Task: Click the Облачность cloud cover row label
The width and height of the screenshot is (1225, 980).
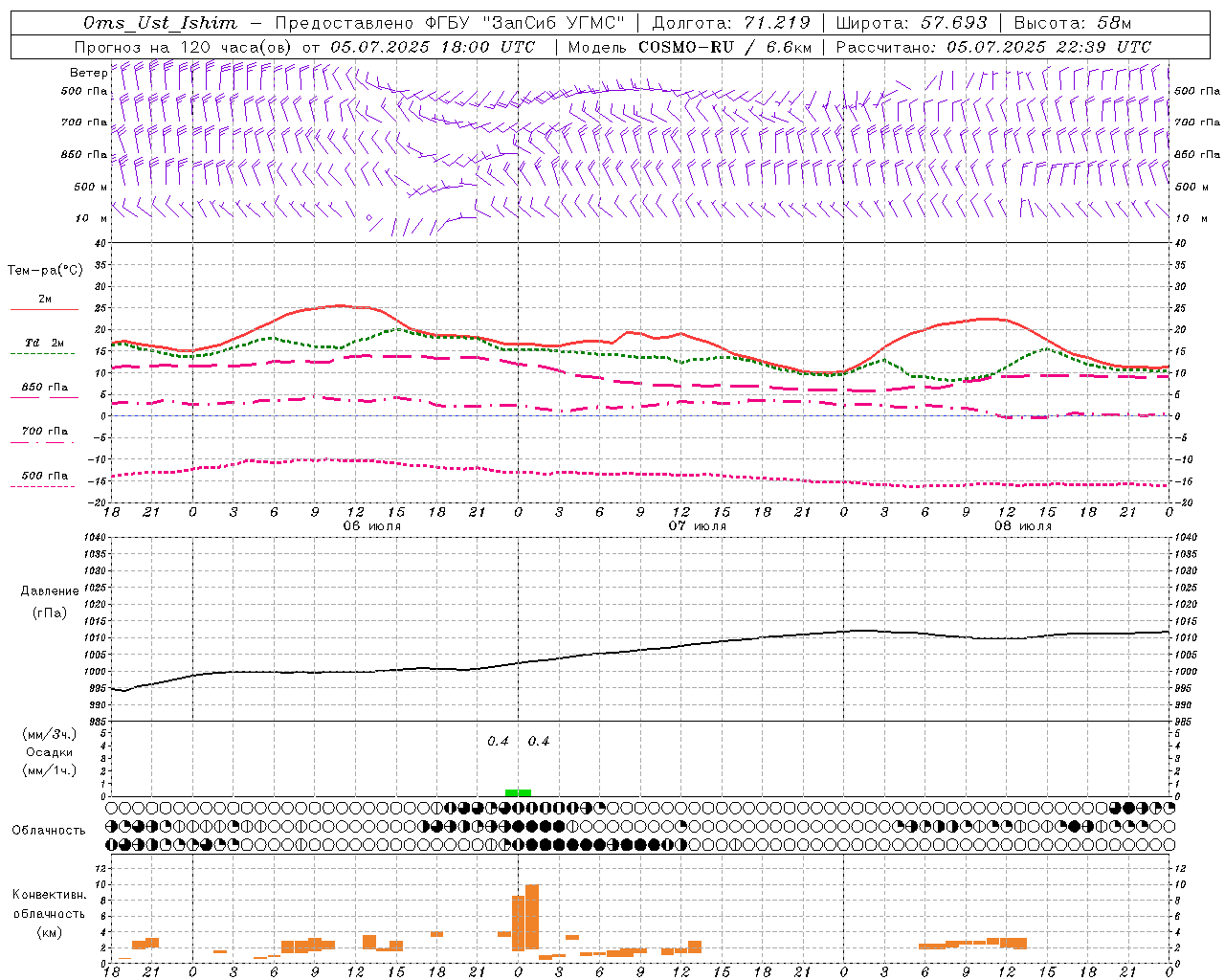Action: coord(49,831)
